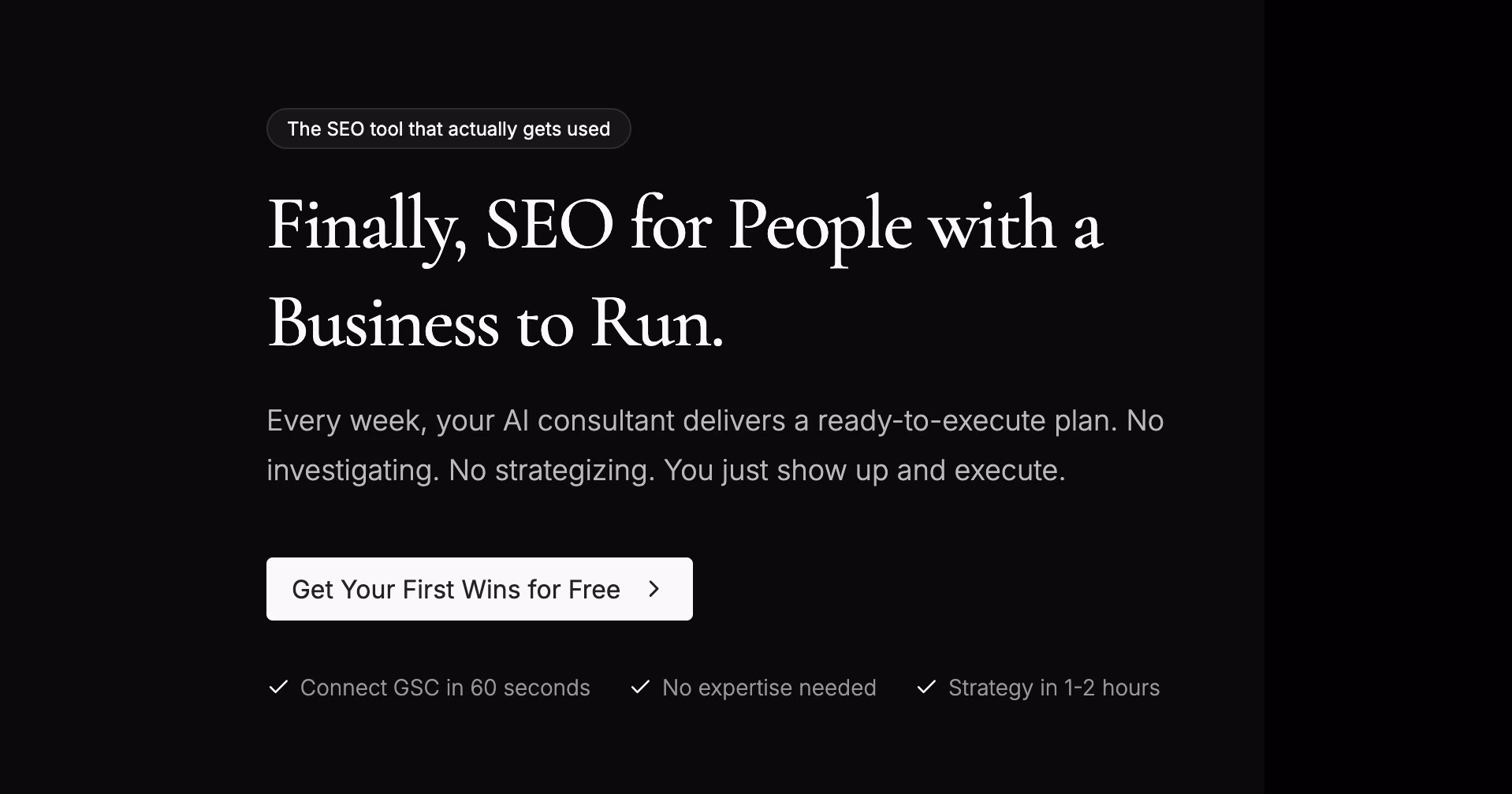
Task: Click "You just show up and execute." sentence
Action: (864, 471)
